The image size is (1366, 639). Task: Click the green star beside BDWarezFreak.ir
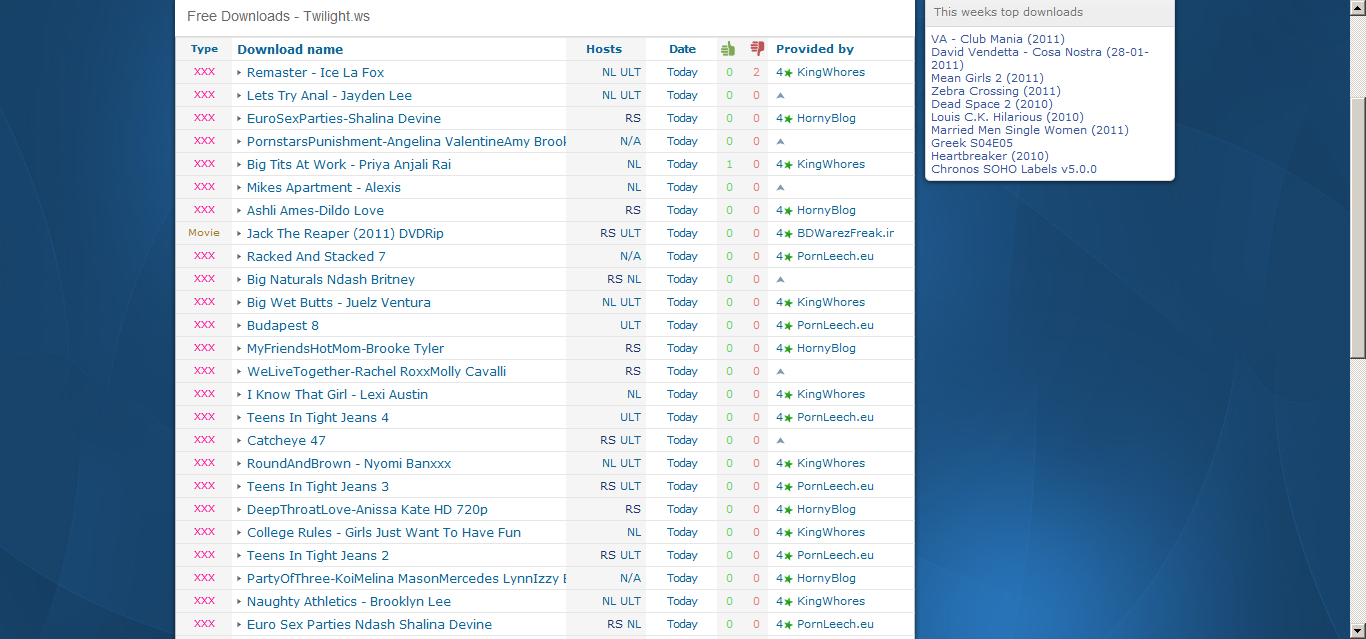(x=788, y=234)
